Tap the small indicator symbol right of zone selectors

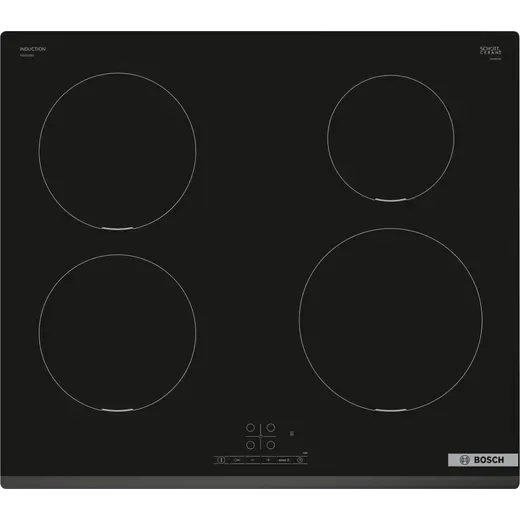click(x=292, y=433)
